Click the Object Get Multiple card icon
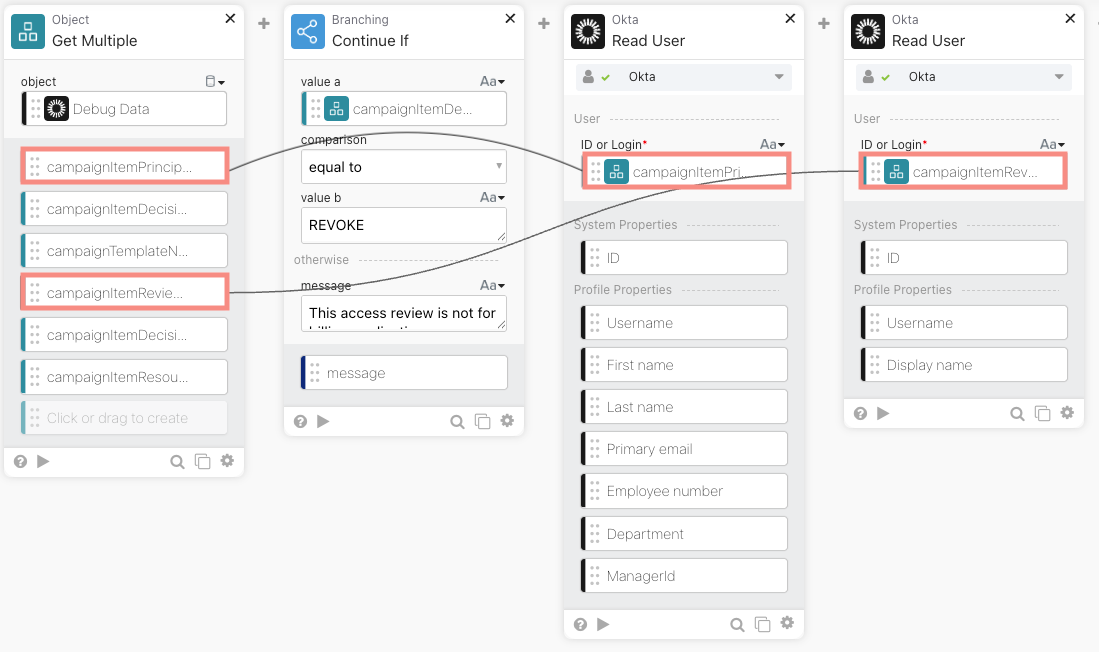The width and height of the screenshot is (1099, 652). pyautogui.click(x=28, y=31)
